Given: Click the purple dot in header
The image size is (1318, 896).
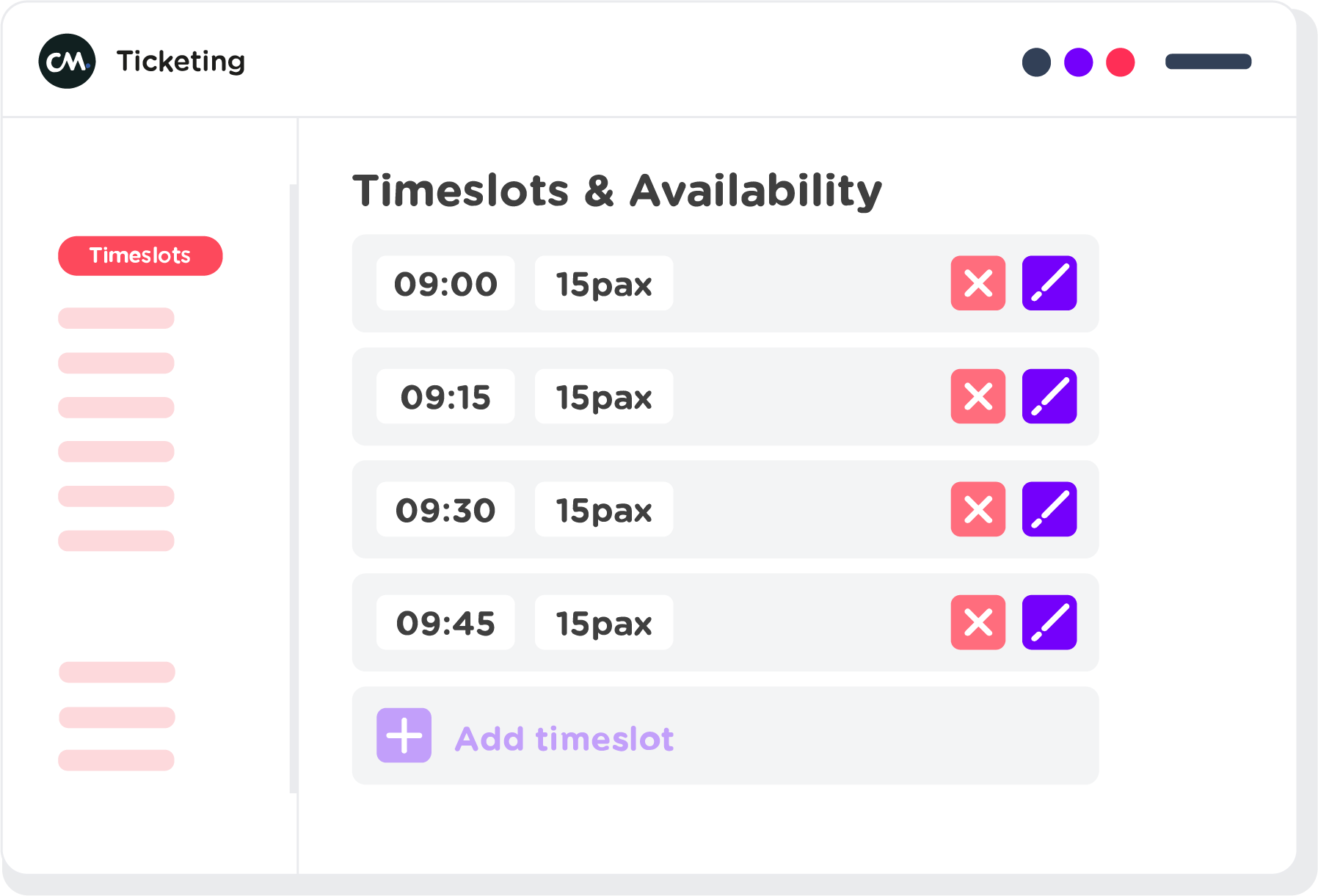Looking at the screenshot, I should tap(1078, 62).
